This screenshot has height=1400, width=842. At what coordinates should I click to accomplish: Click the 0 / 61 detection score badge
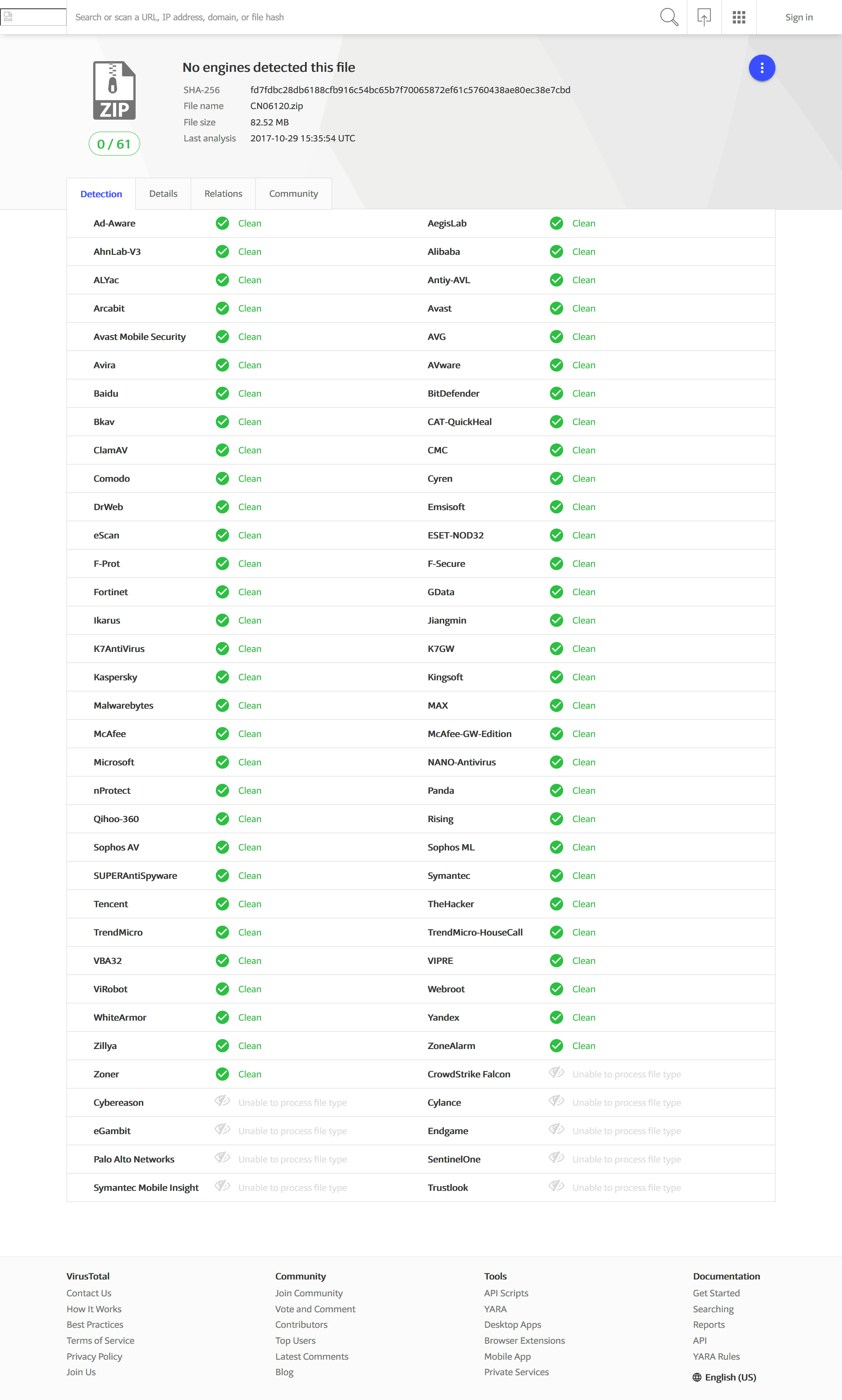pos(114,144)
